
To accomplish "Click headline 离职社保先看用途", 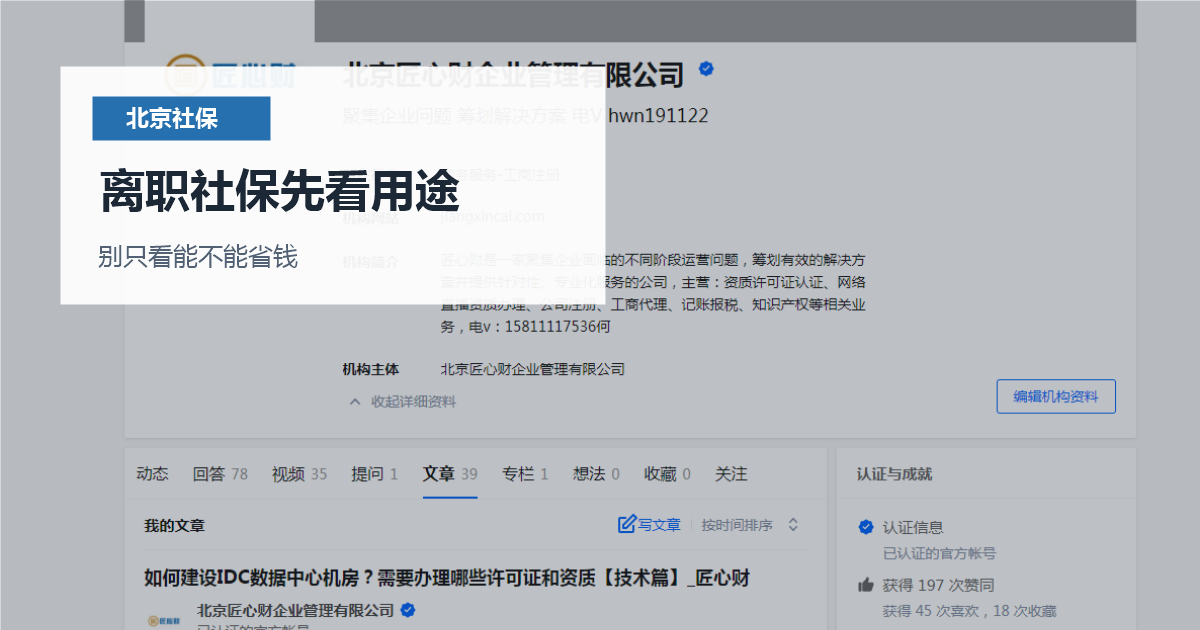I will tap(280, 190).
